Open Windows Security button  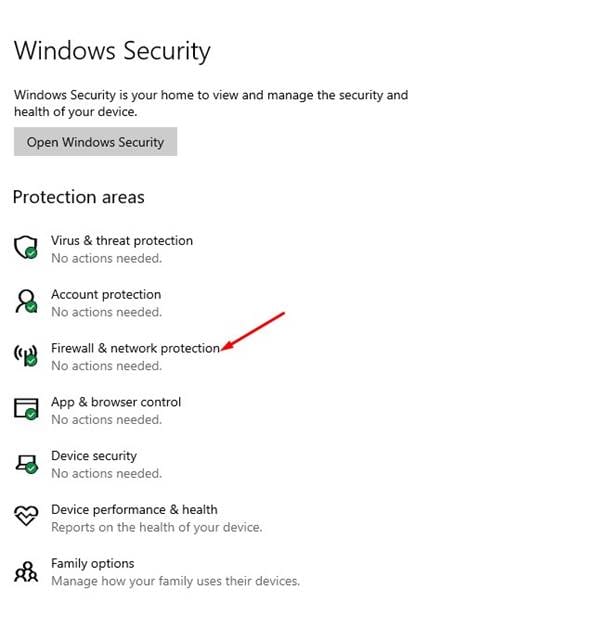click(95, 142)
